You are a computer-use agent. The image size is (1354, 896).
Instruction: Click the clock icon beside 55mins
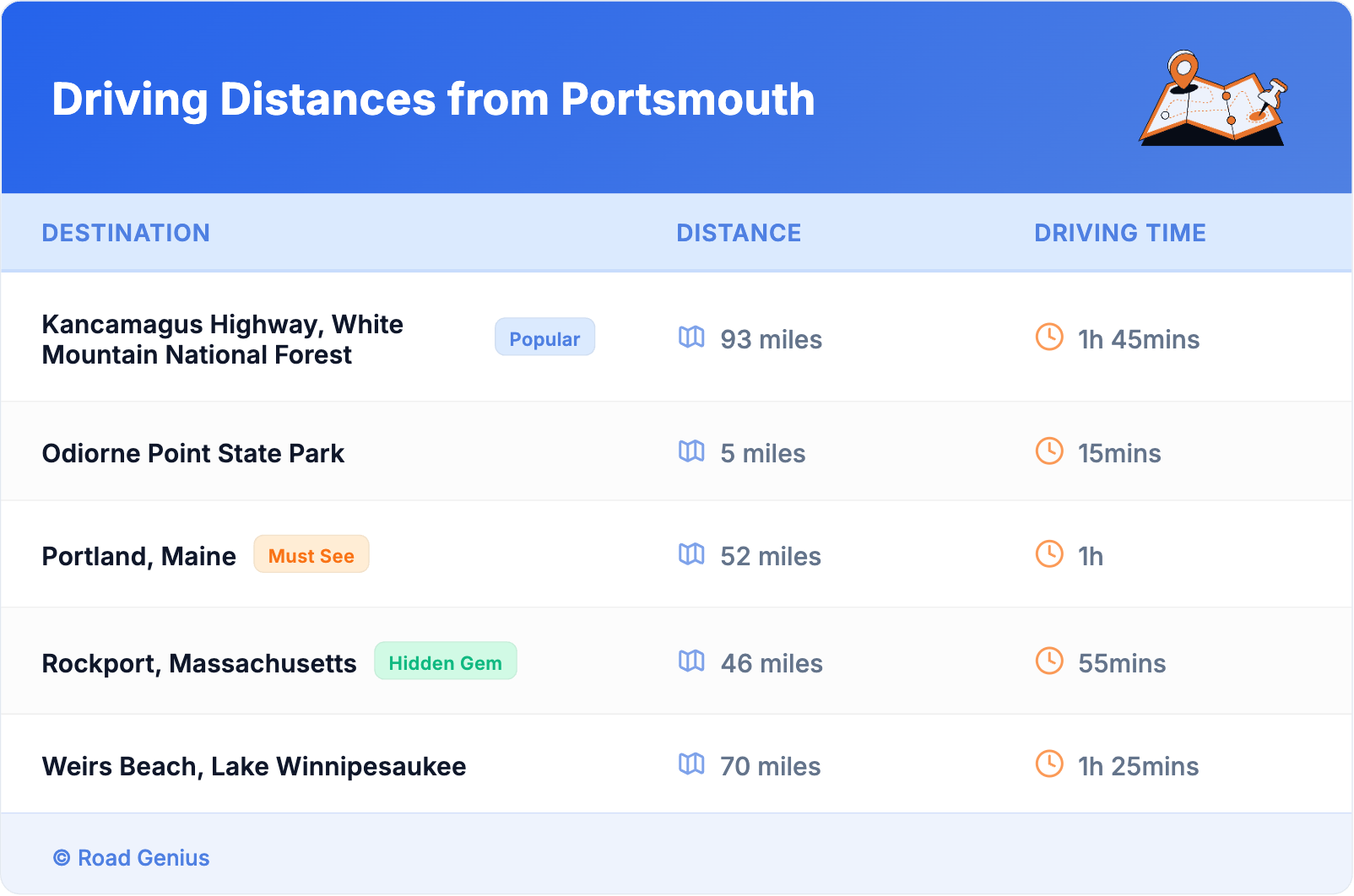(x=1049, y=661)
